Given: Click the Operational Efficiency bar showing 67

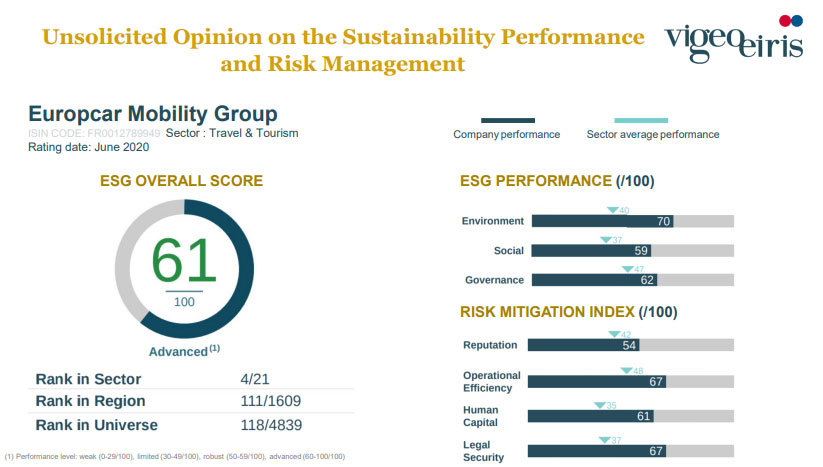Looking at the screenshot, I should point(596,381).
